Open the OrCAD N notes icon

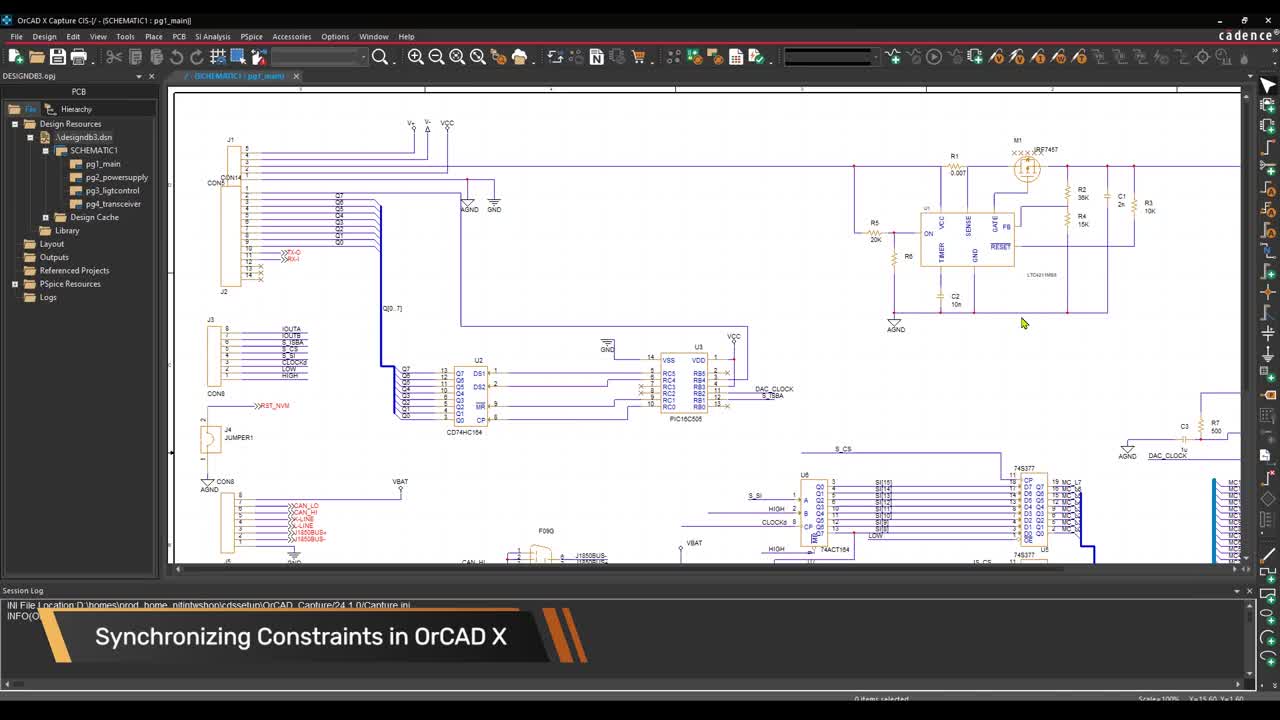[597, 57]
